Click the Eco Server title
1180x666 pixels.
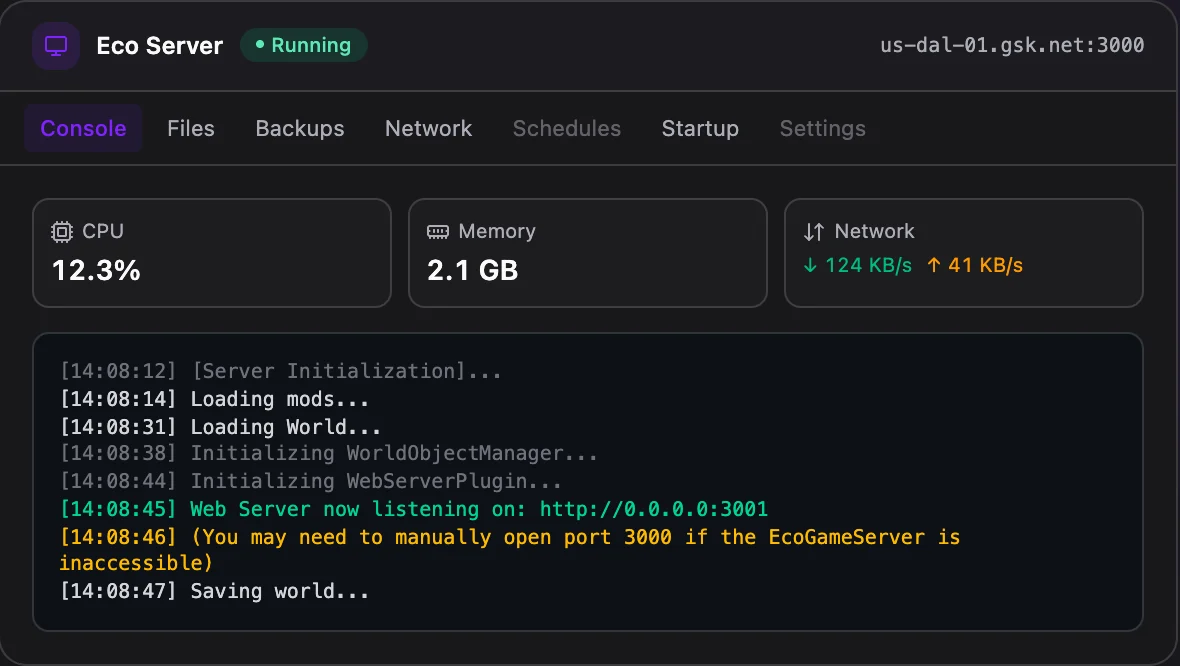click(x=160, y=46)
